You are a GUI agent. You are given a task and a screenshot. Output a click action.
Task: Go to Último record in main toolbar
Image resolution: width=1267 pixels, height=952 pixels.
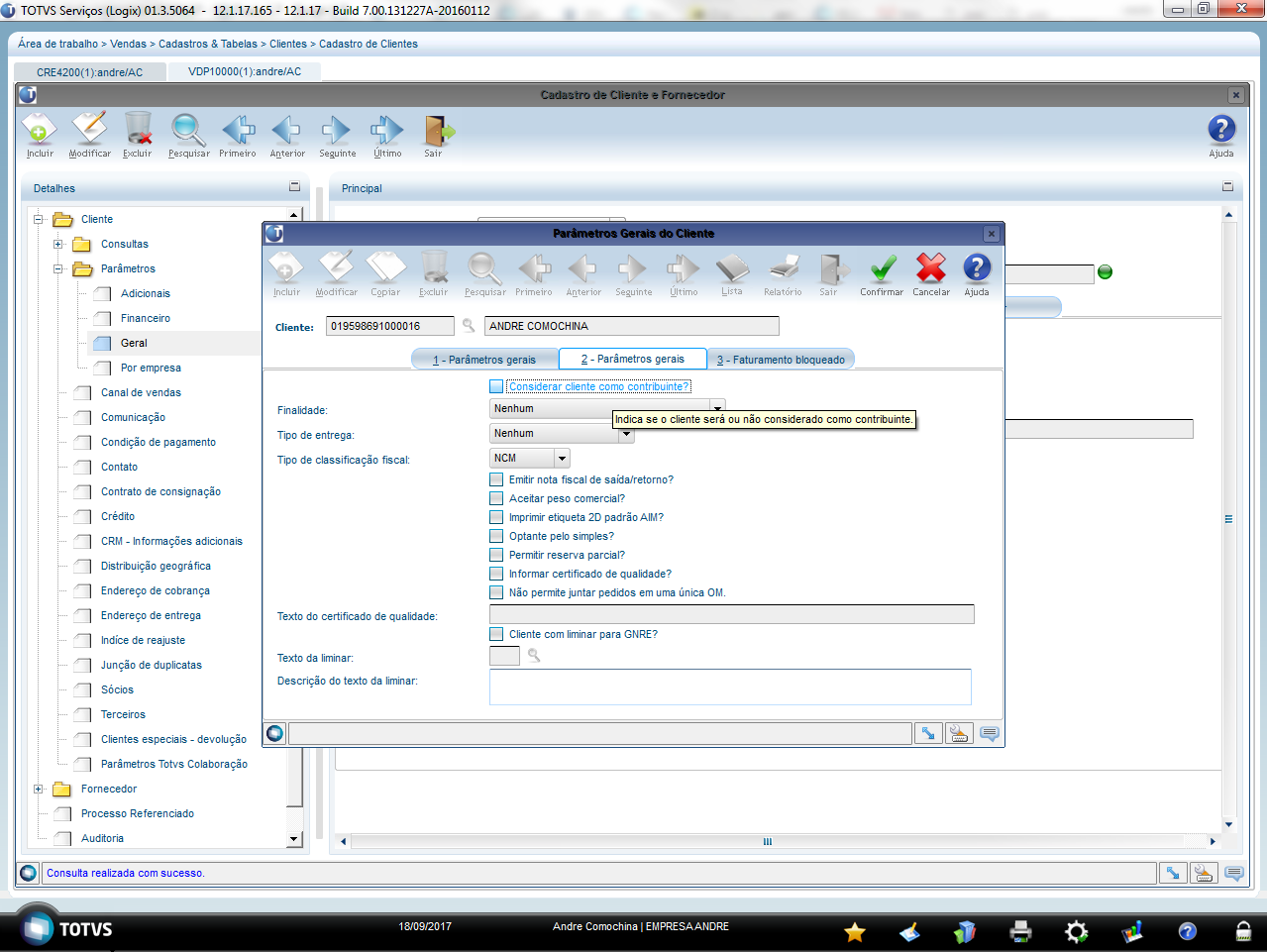click(x=387, y=136)
